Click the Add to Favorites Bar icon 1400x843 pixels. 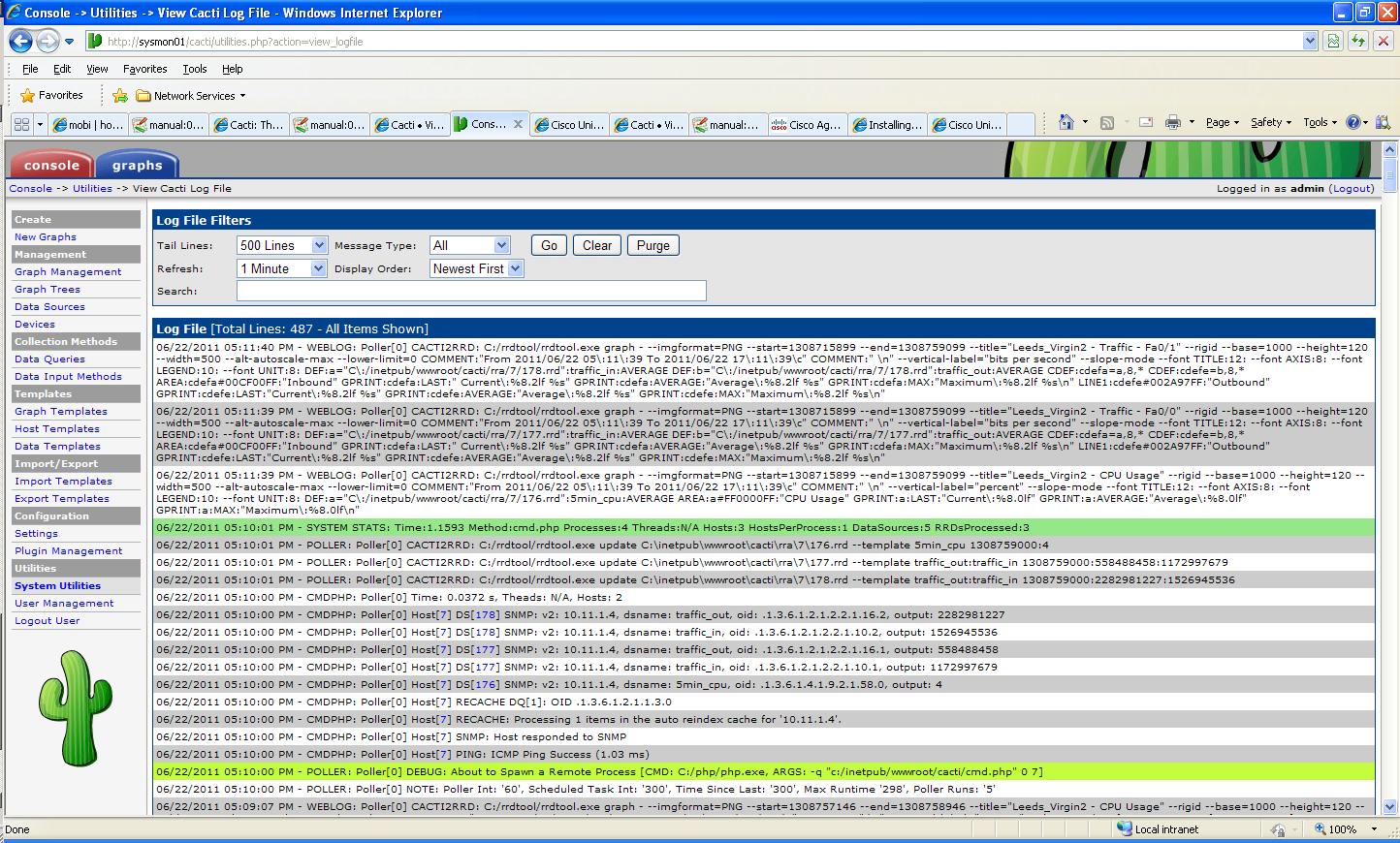(x=120, y=95)
